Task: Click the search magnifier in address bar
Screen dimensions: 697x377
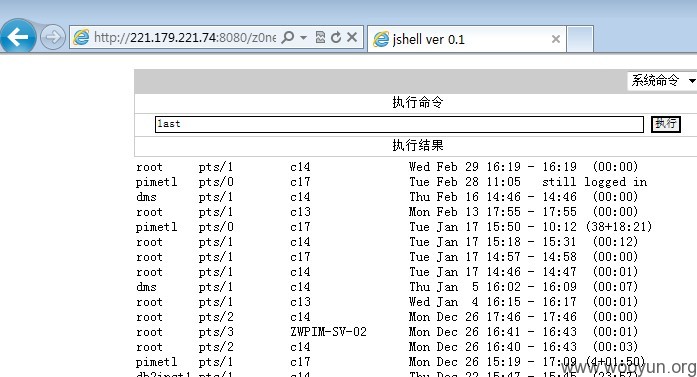Action: click(x=288, y=37)
